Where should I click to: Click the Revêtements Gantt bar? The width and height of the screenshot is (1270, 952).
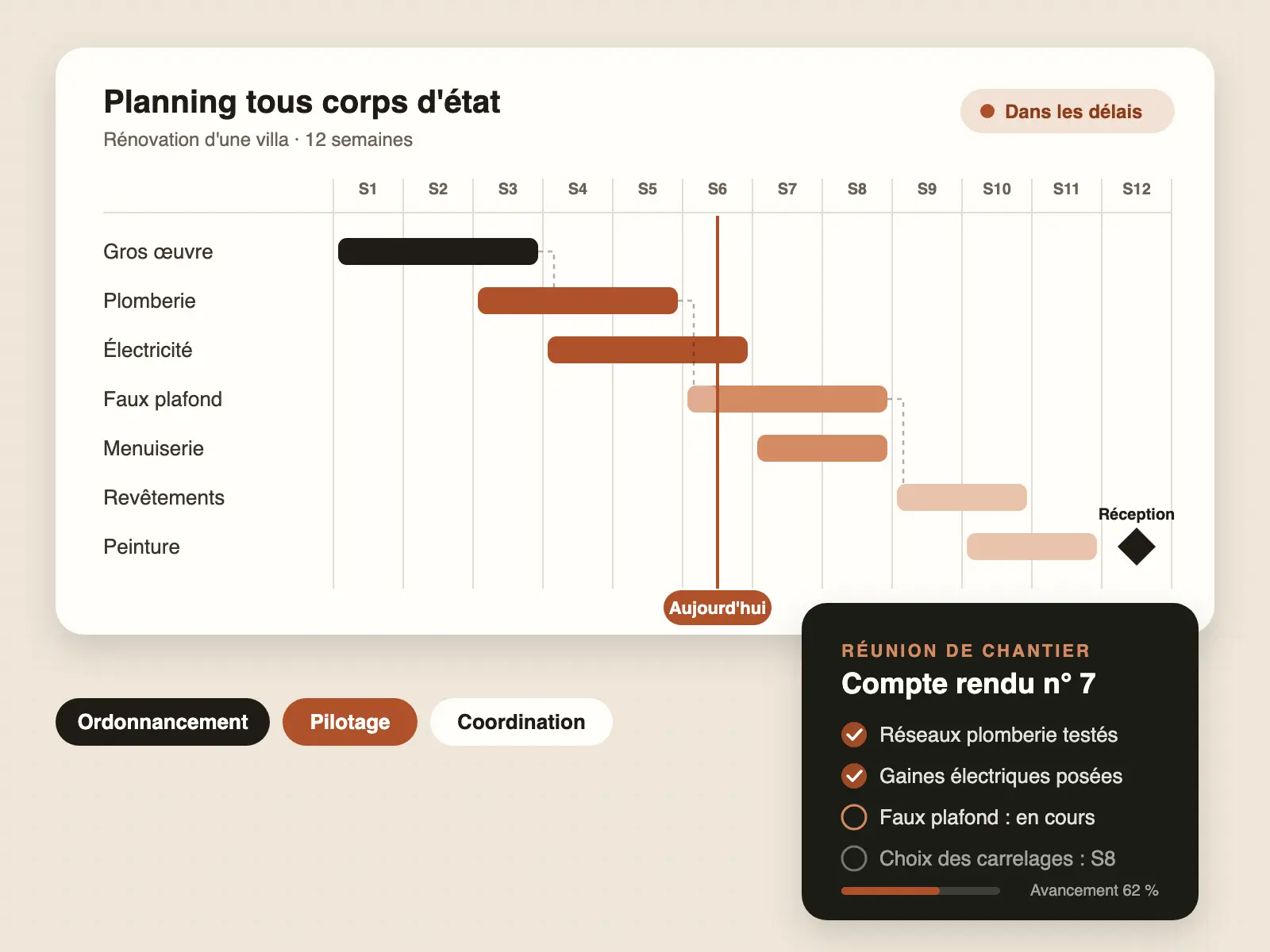pyautogui.click(x=962, y=497)
